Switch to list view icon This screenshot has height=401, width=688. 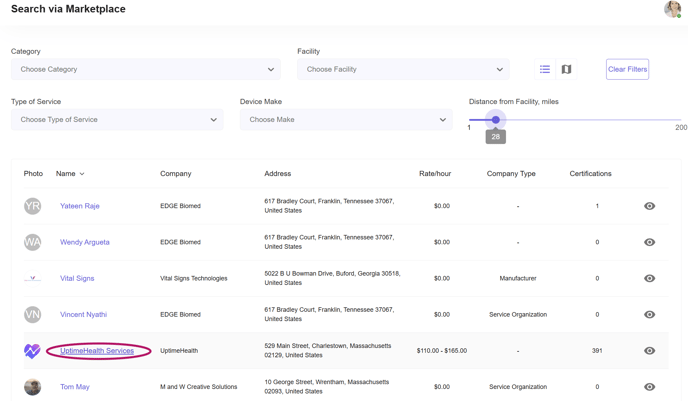coord(545,70)
